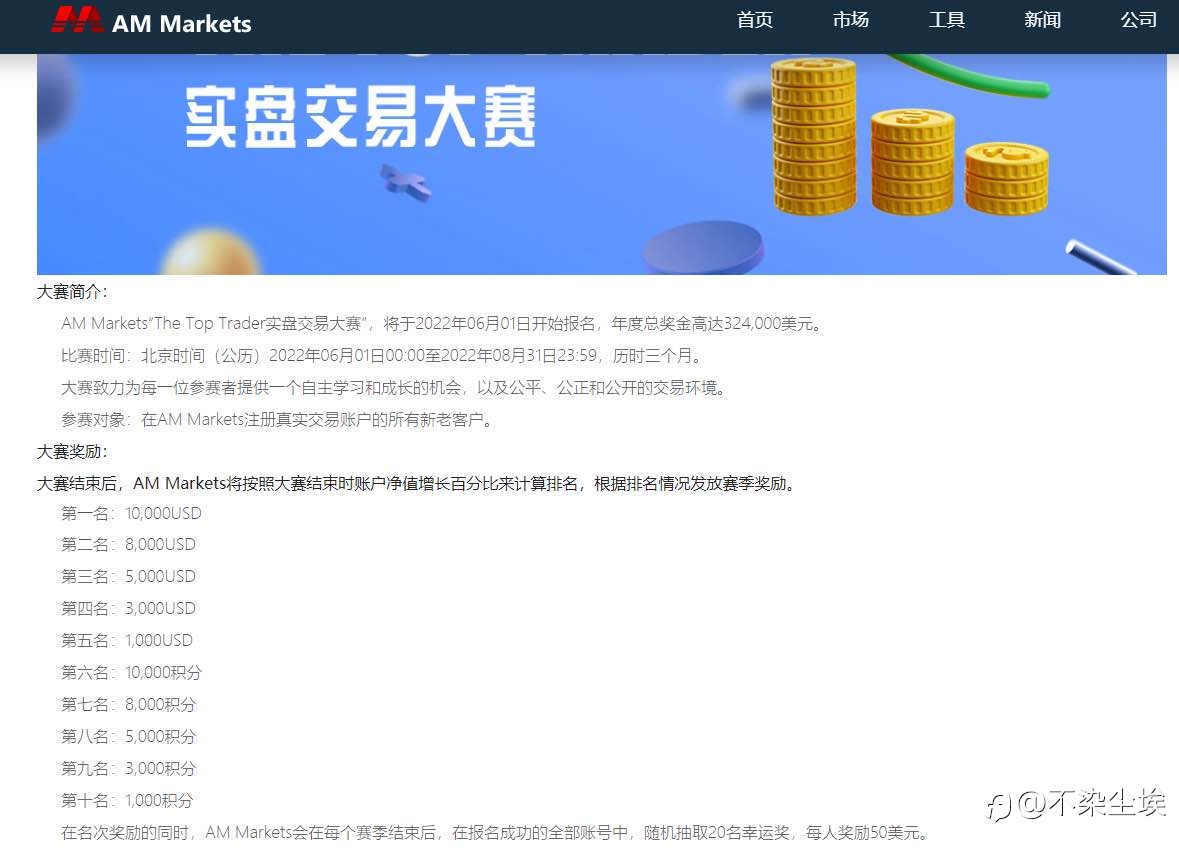Image resolution: width=1179 pixels, height=855 pixels.
Task: Click the 第五名：1,000USD row
Action: pos(127,641)
